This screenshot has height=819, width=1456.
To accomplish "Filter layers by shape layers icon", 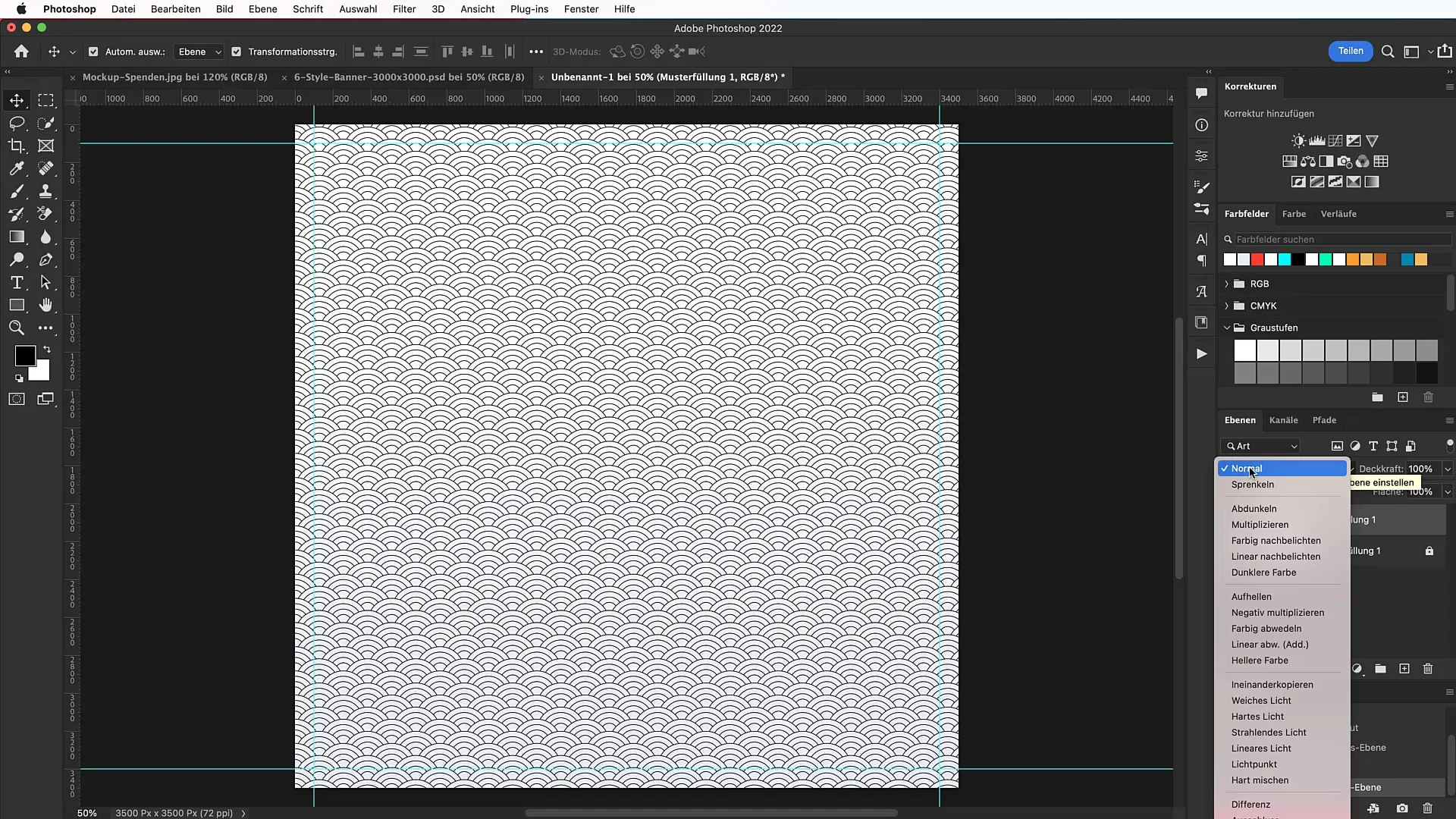I will tap(1392, 446).
